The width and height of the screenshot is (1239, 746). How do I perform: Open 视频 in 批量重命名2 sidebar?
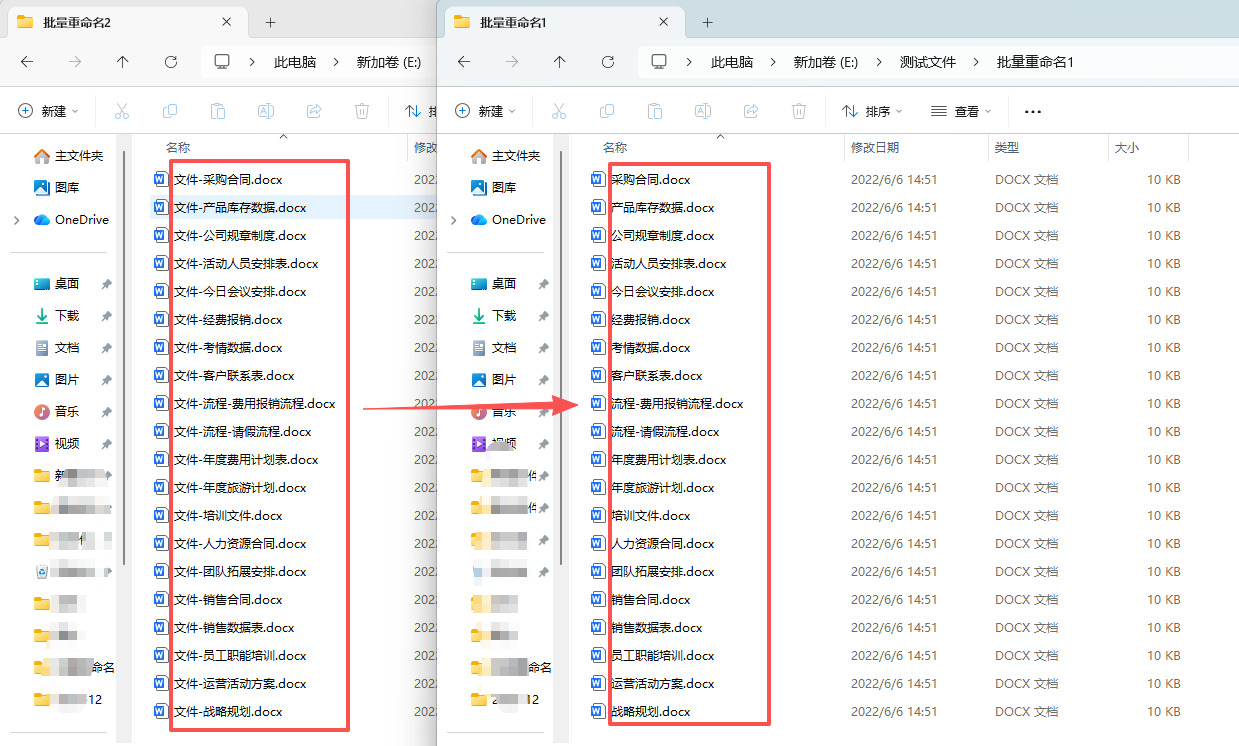coord(58,444)
